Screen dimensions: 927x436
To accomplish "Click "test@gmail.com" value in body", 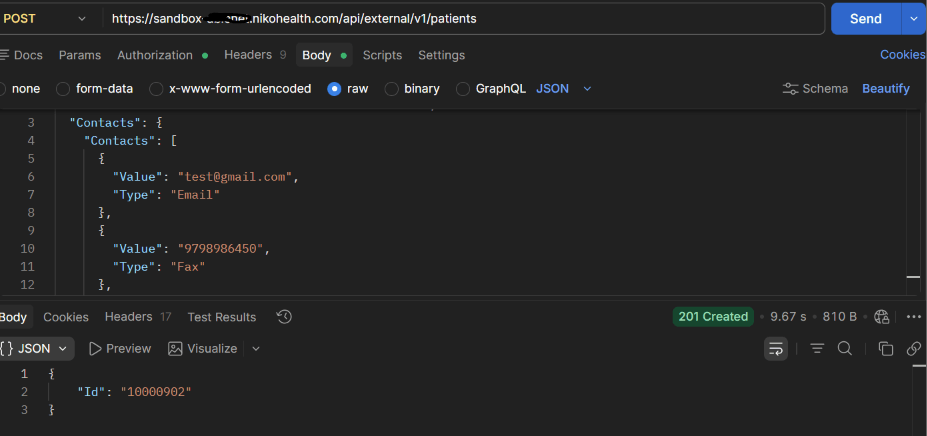I will [235, 177].
